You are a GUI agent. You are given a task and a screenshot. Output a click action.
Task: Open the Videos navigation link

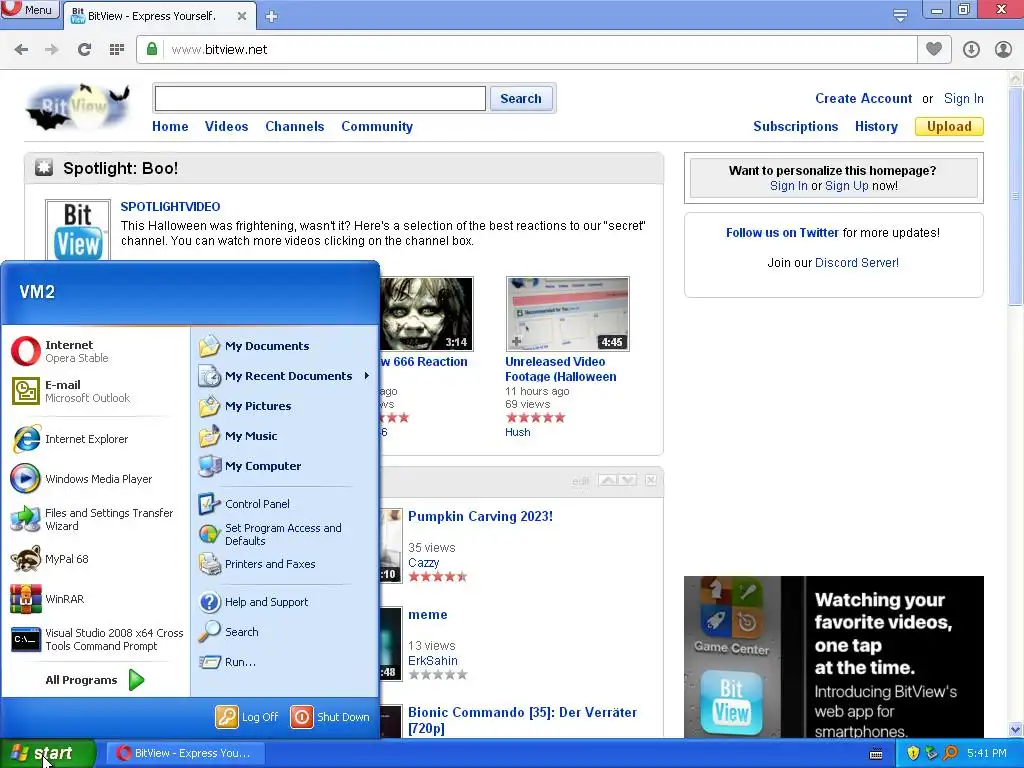click(226, 127)
